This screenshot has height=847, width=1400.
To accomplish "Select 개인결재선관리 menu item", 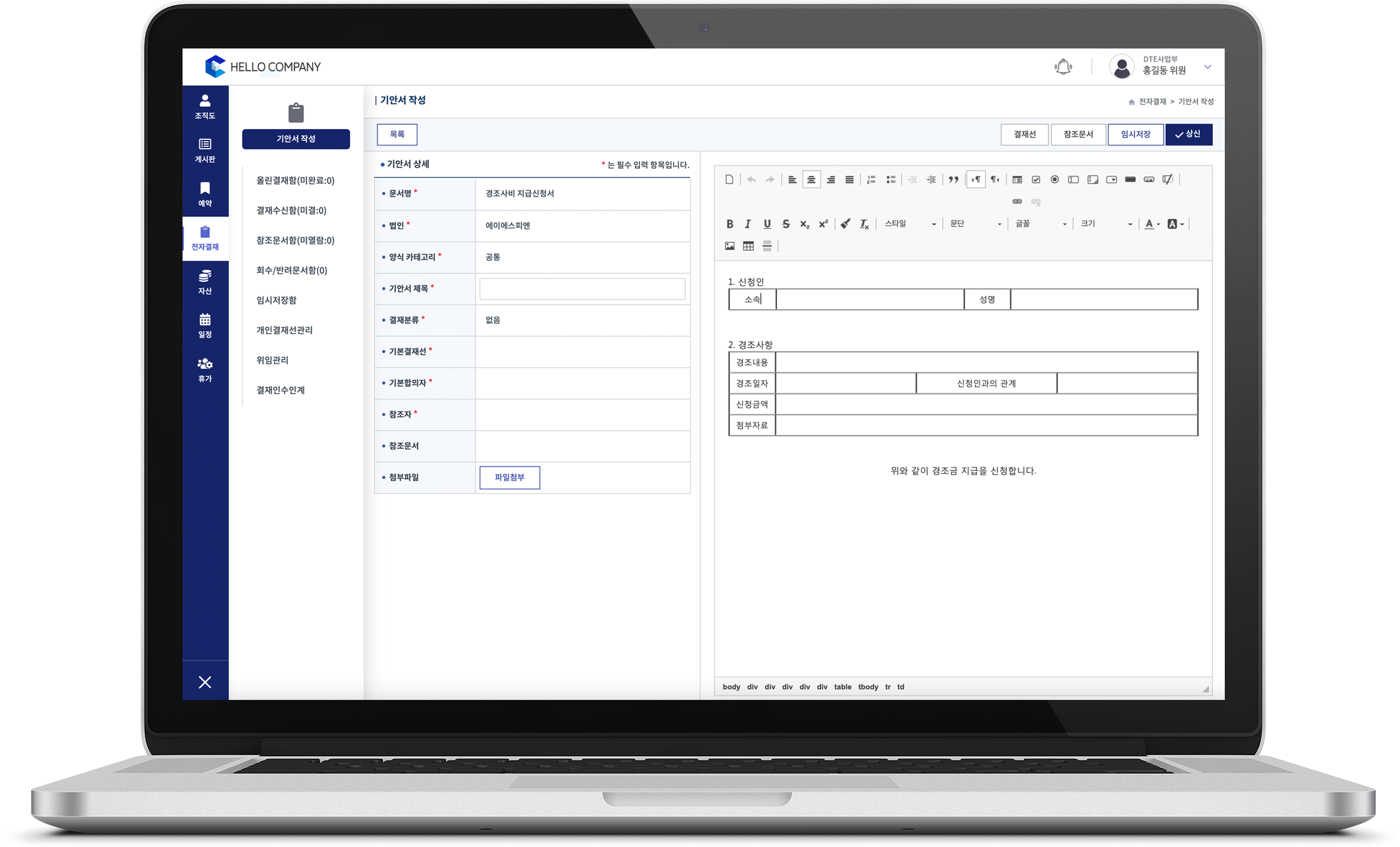I will tap(284, 330).
